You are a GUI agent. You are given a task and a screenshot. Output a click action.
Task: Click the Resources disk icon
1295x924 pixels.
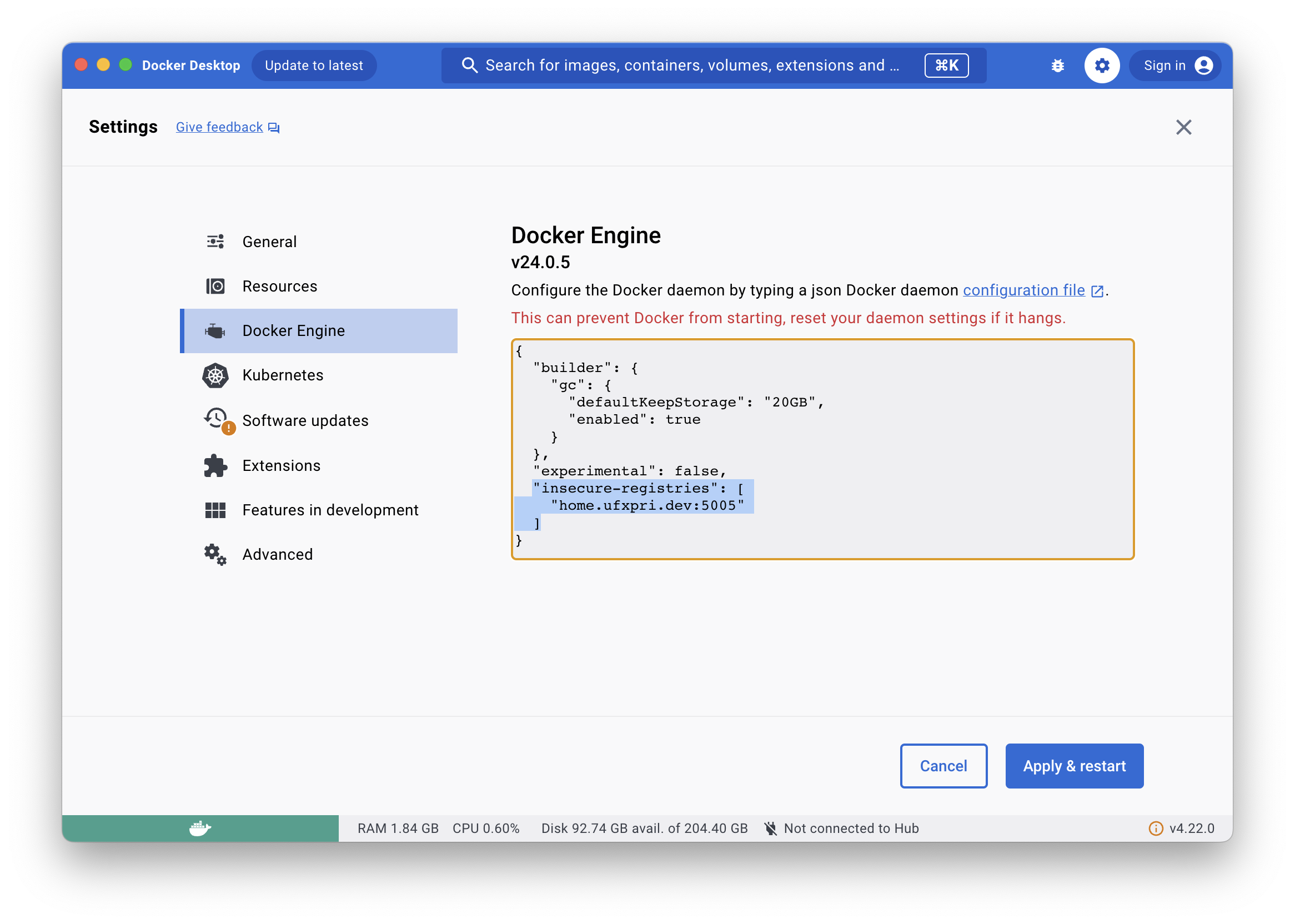(x=215, y=286)
